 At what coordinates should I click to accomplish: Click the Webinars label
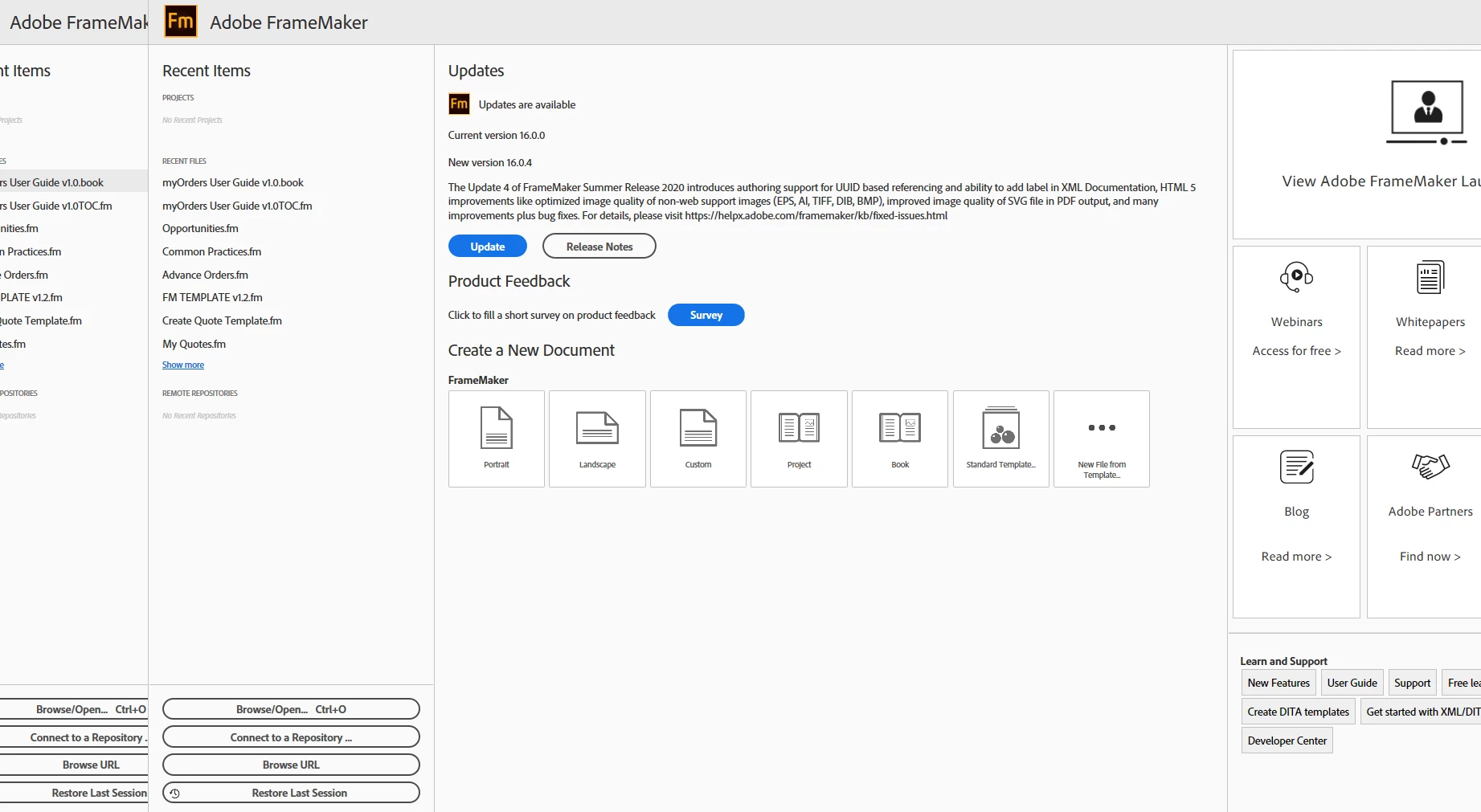(x=1296, y=322)
